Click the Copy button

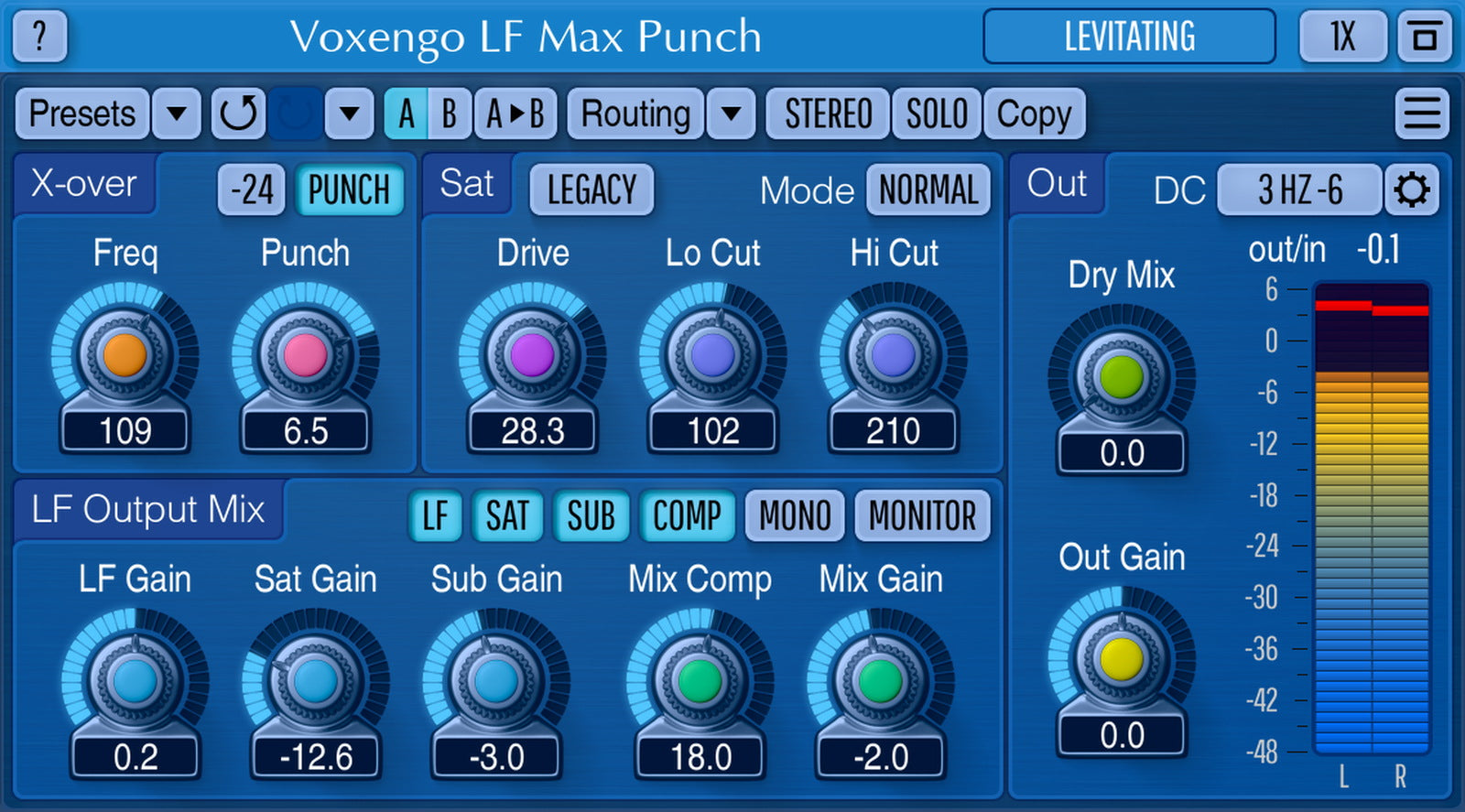(x=1035, y=114)
